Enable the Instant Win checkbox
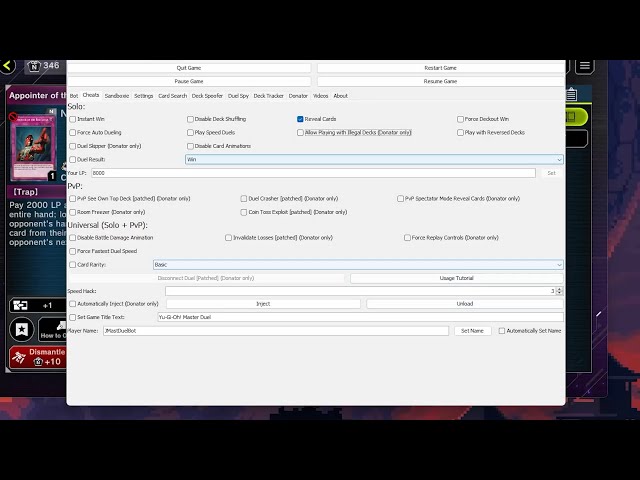Screen dimensions: 640x480 pos(73,119)
